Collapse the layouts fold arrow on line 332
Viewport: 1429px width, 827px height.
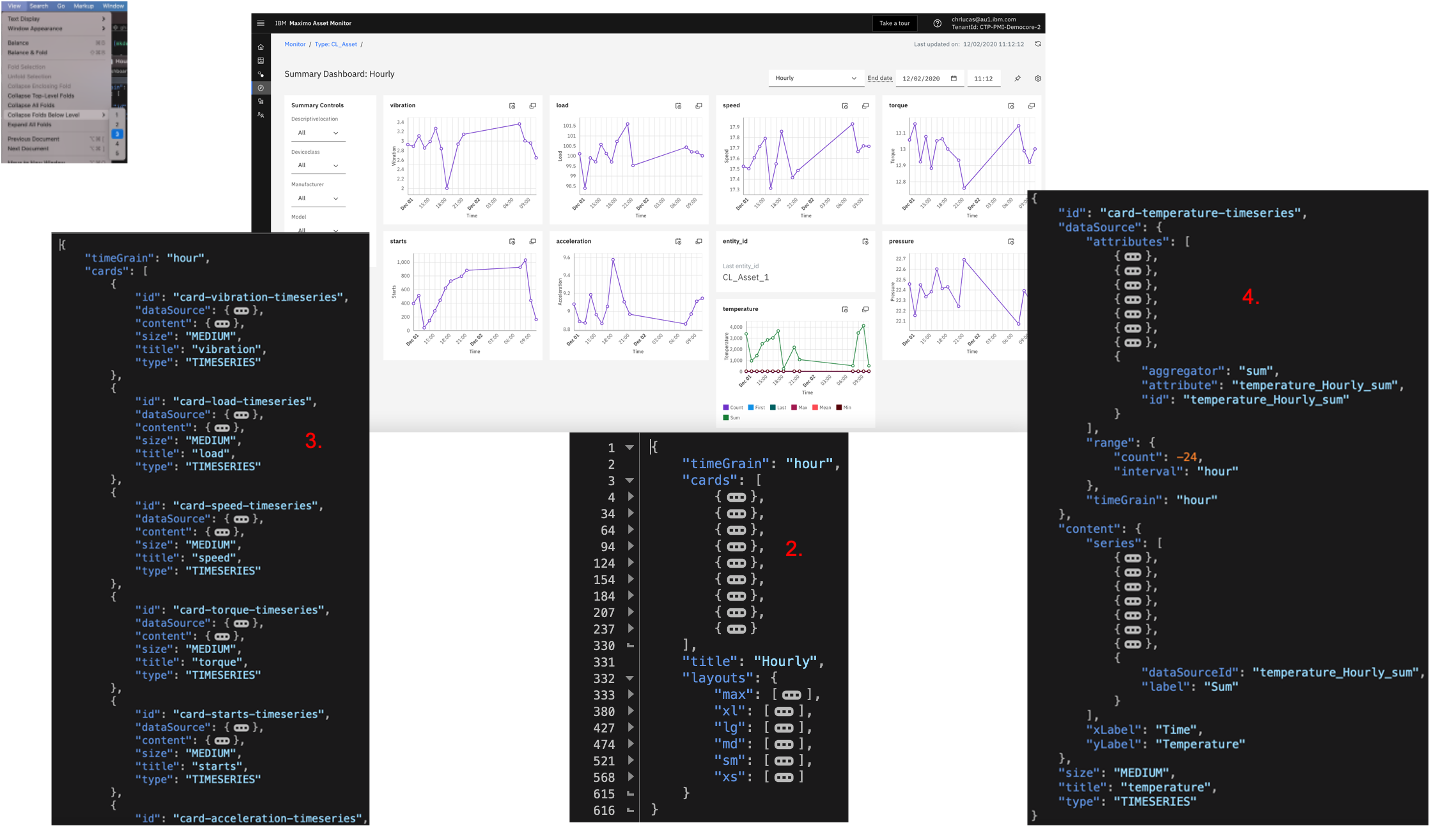(x=629, y=678)
